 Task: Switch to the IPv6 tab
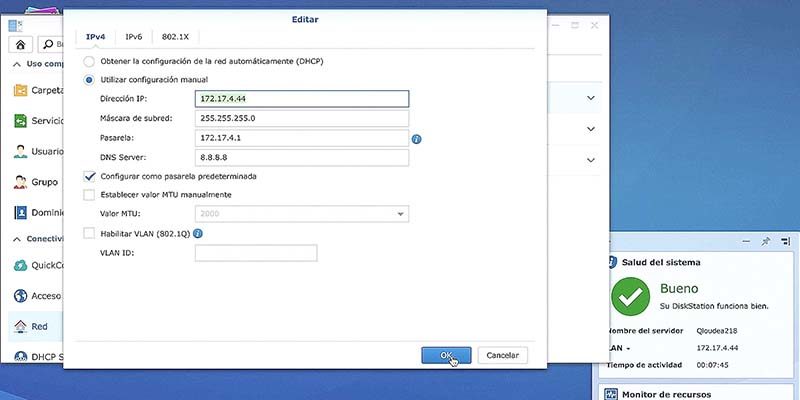click(x=134, y=37)
